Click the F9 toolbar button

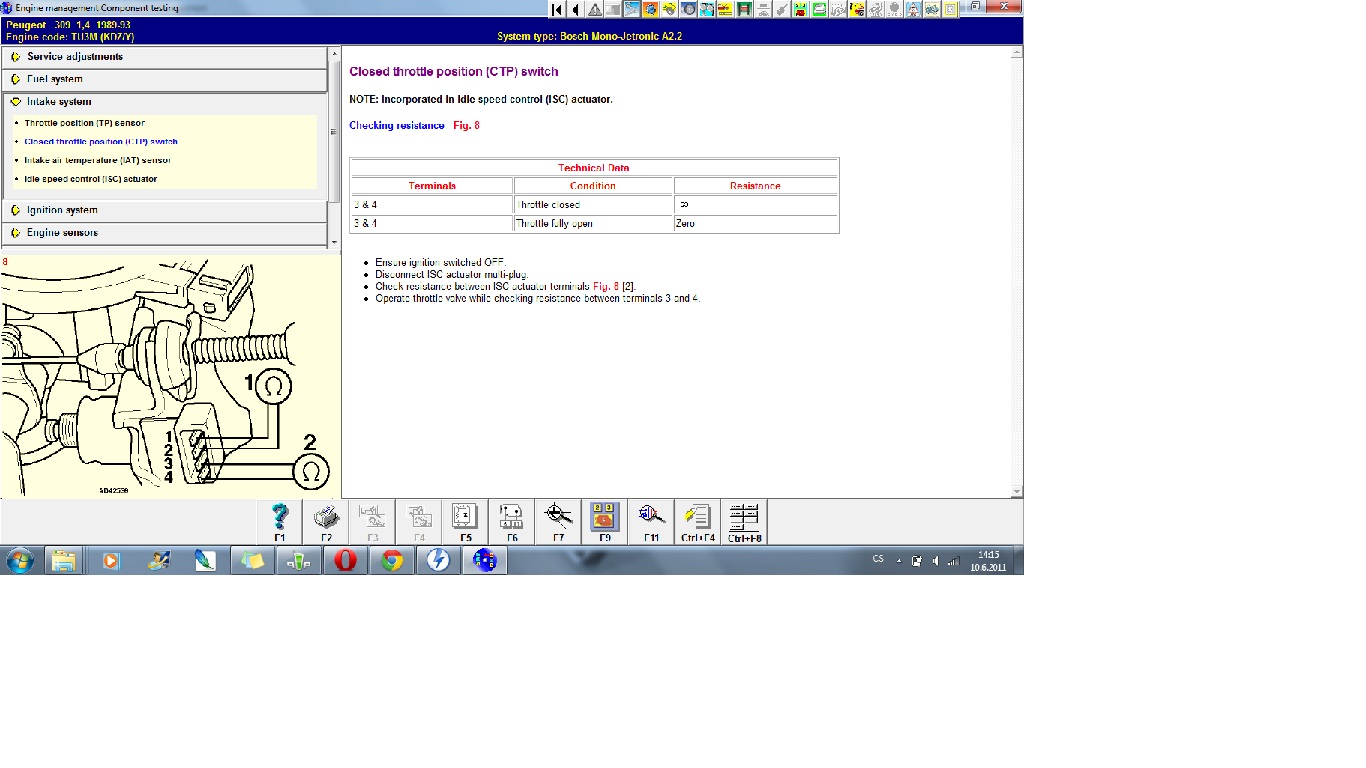(x=604, y=519)
